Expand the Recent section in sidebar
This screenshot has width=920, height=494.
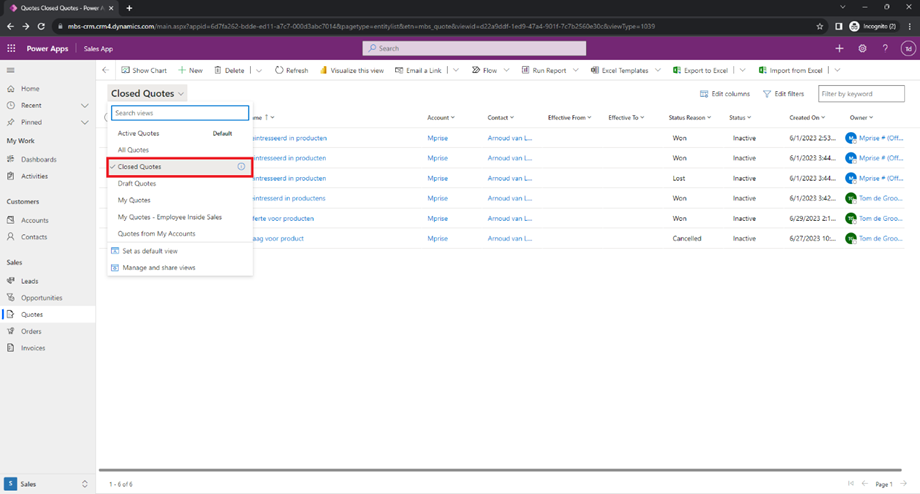coord(84,106)
